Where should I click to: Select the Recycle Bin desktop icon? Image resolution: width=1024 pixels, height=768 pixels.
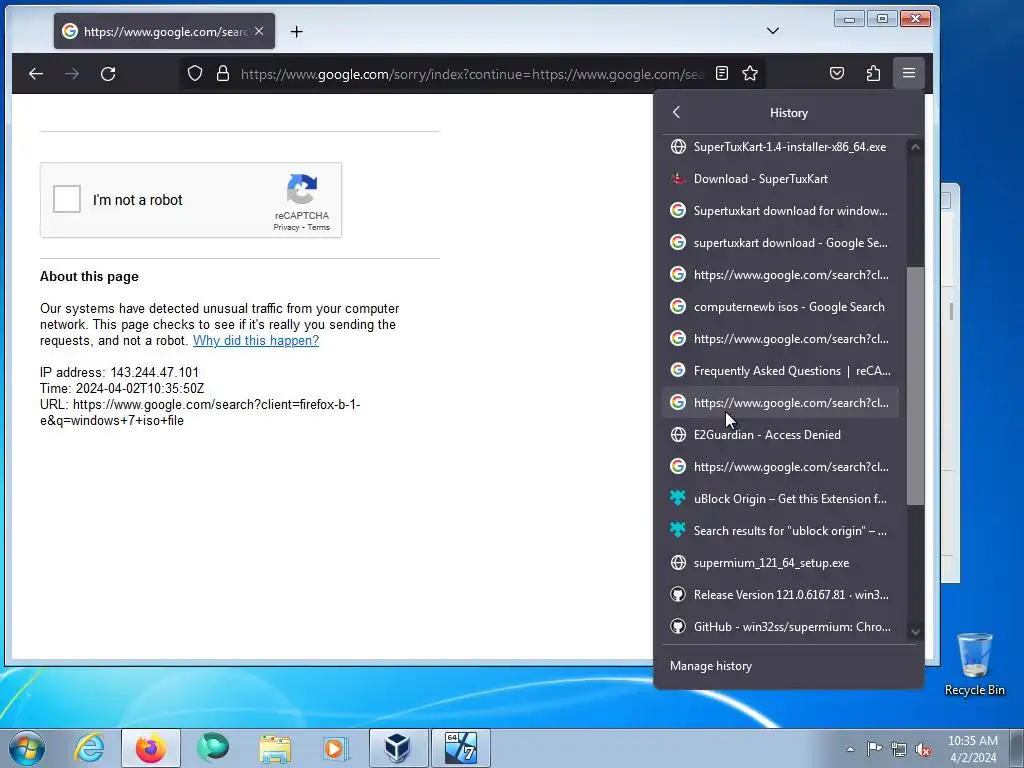tap(974, 664)
